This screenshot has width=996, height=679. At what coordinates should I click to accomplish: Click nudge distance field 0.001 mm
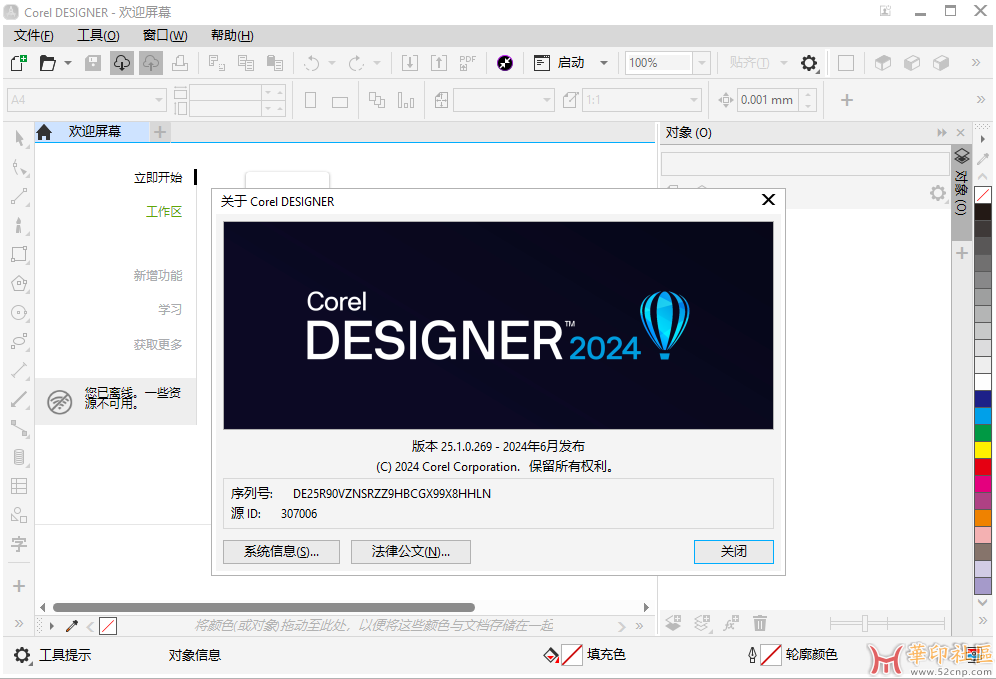pyautogui.click(x=767, y=100)
